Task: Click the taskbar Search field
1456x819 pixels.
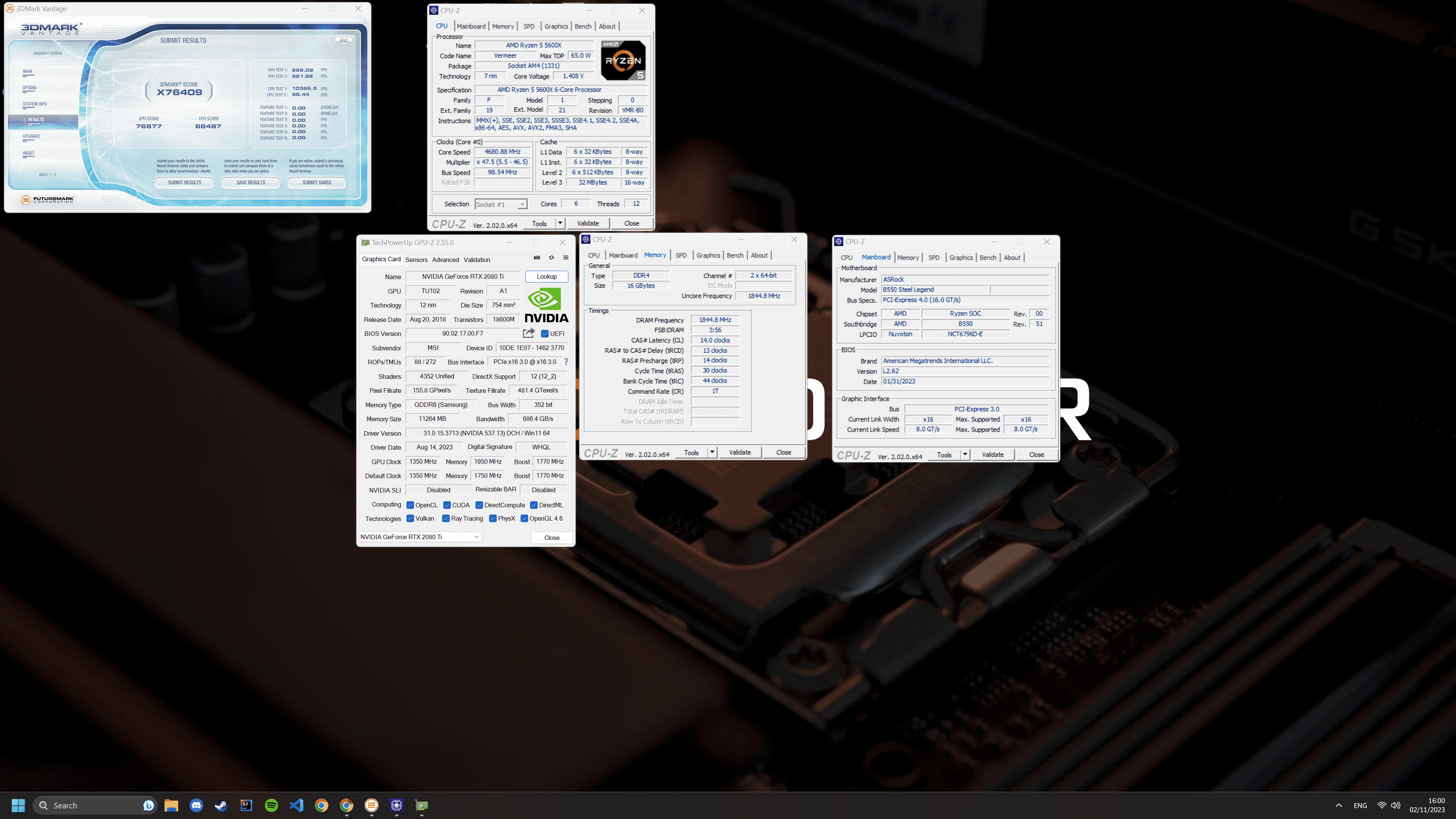Action: pyautogui.click(x=94, y=805)
